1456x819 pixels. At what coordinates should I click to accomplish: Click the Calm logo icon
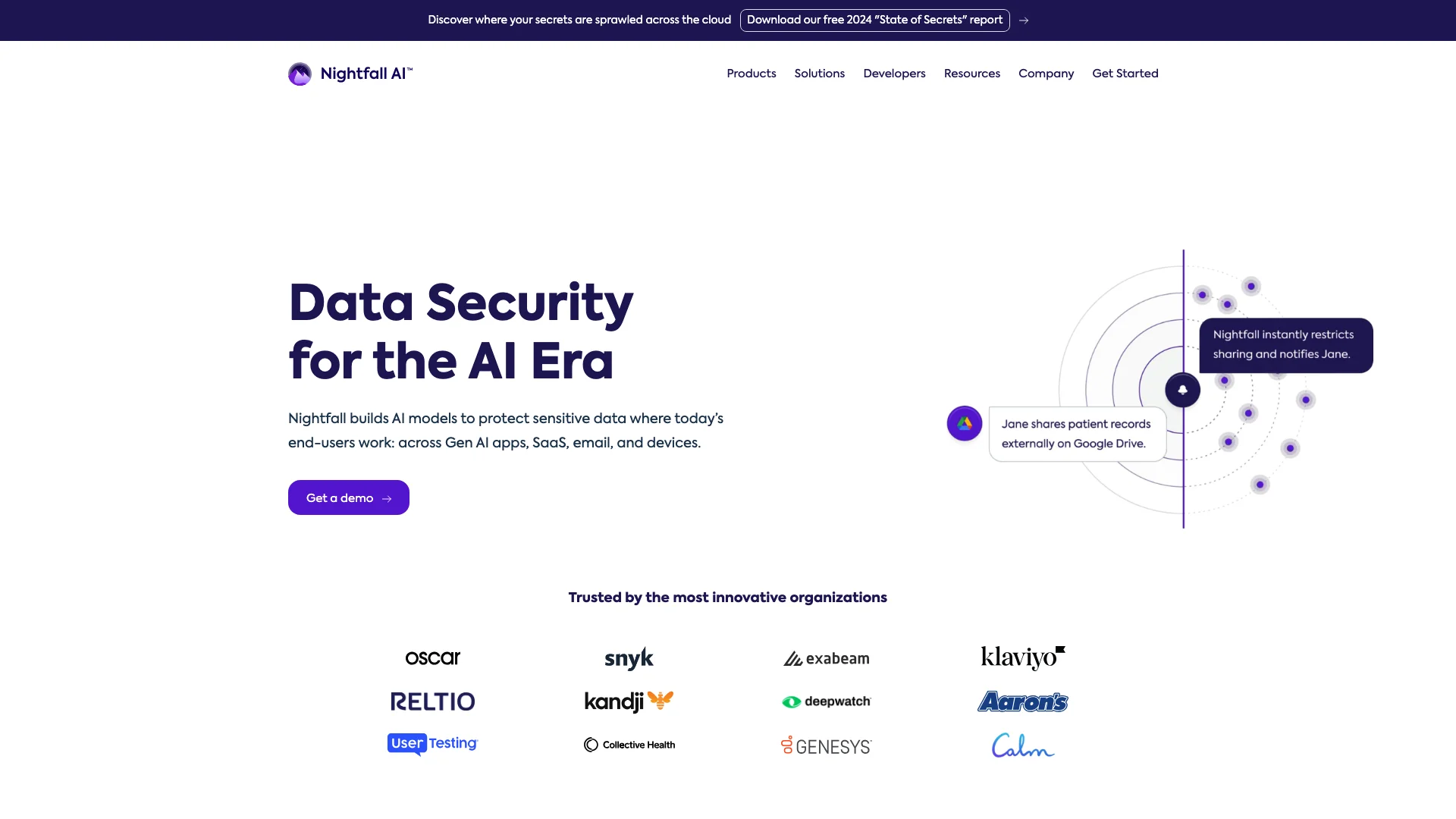coord(1023,744)
